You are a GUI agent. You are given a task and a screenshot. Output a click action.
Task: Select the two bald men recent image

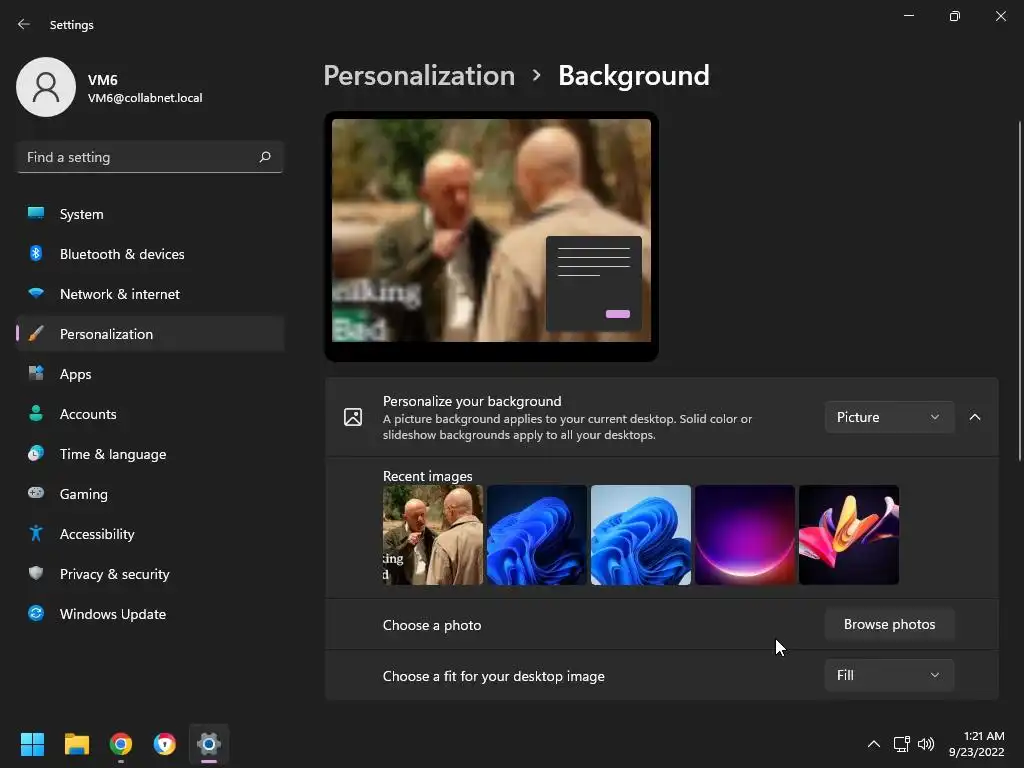[432, 535]
